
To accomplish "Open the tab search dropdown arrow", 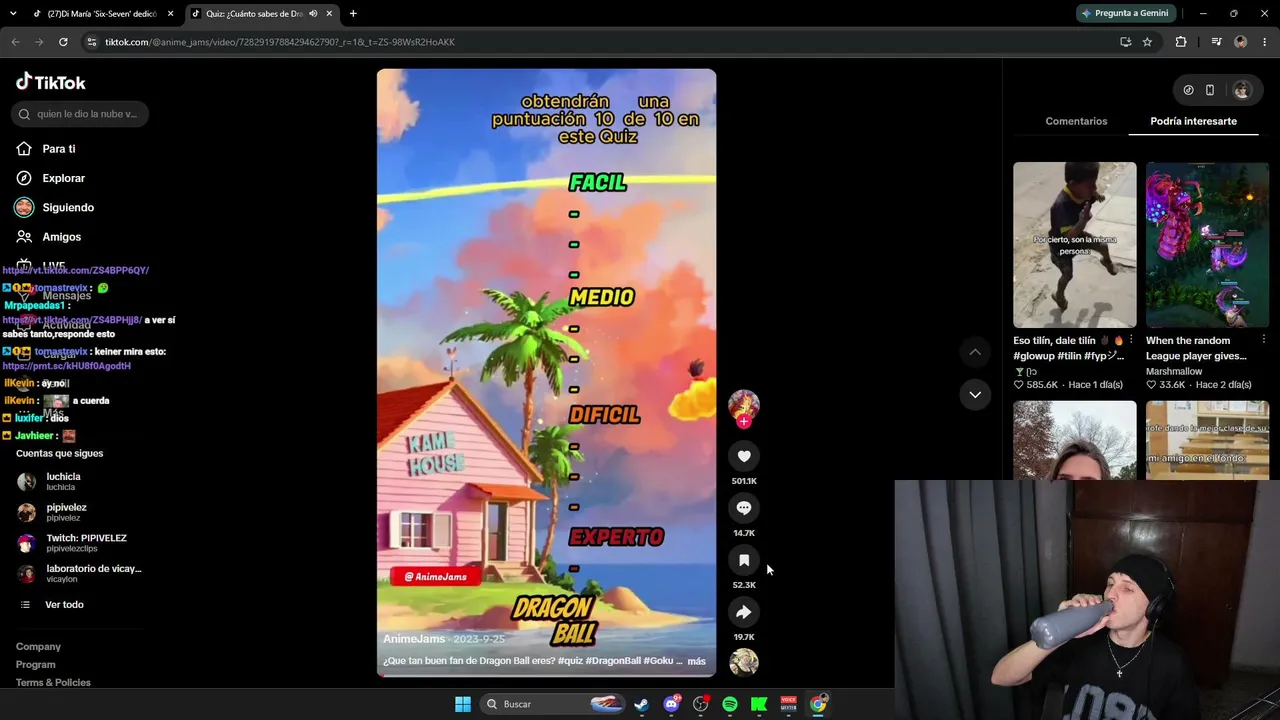I will [14, 14].
